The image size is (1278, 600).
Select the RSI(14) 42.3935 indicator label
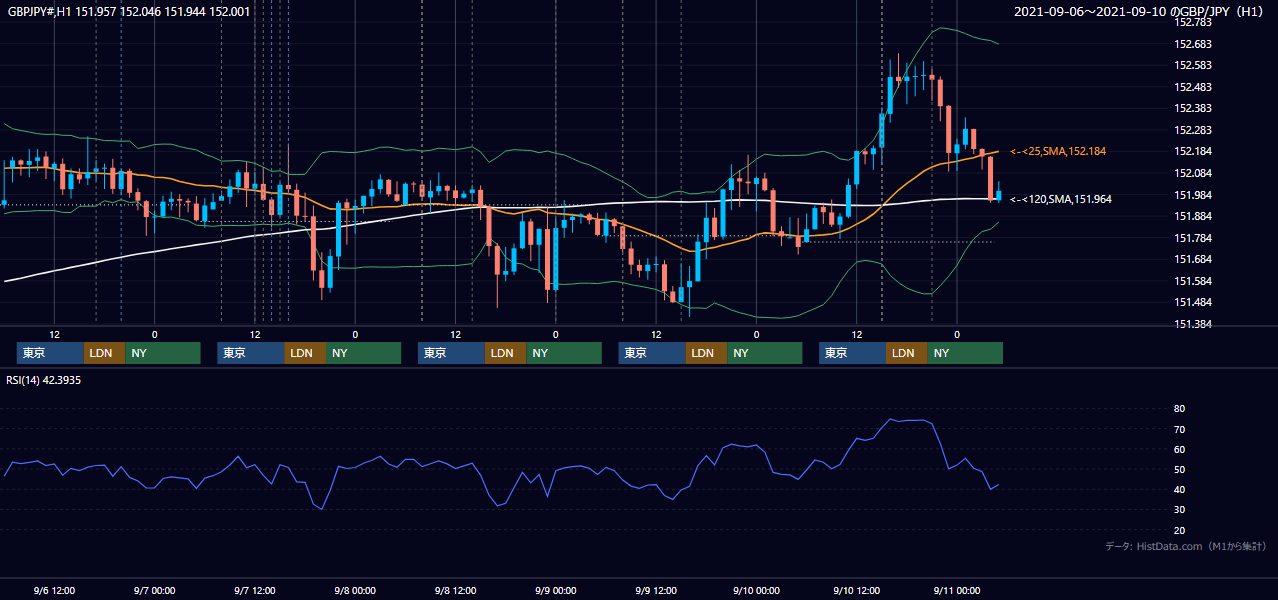[43, 380]
